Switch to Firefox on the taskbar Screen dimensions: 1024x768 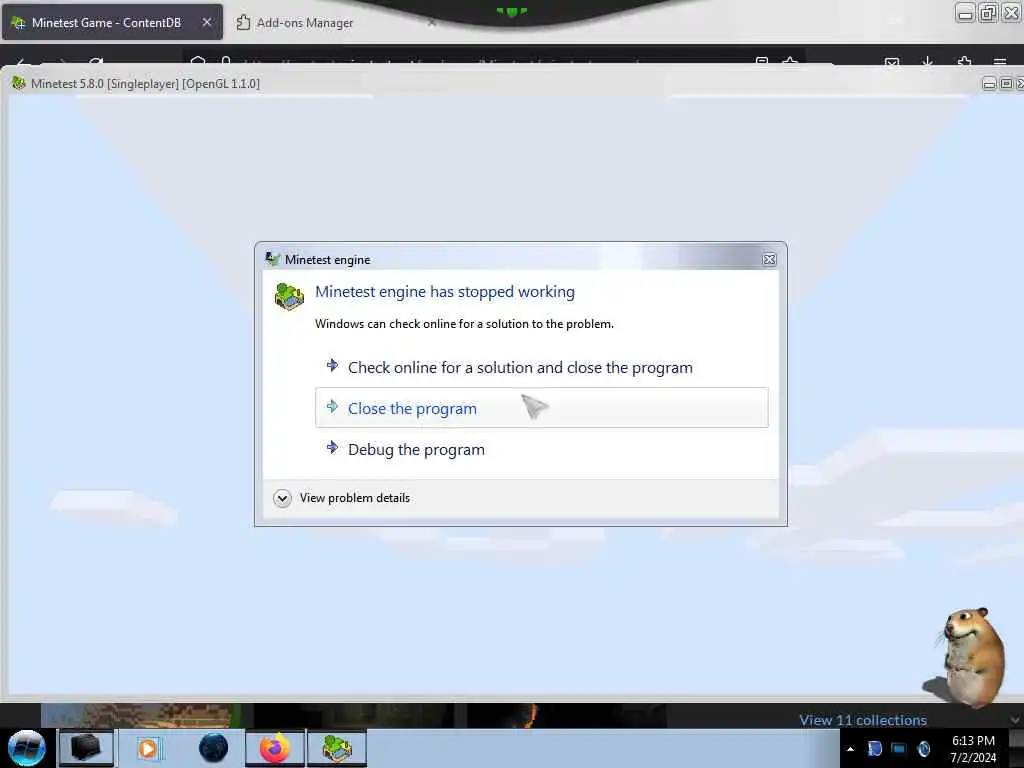click(x=275, y=748)
